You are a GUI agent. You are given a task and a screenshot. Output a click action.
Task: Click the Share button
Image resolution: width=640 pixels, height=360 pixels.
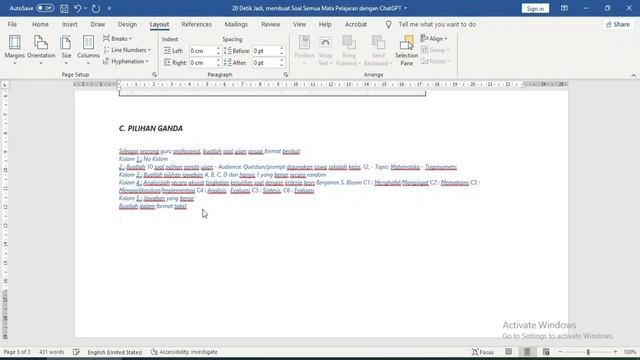tap(618, 24)
